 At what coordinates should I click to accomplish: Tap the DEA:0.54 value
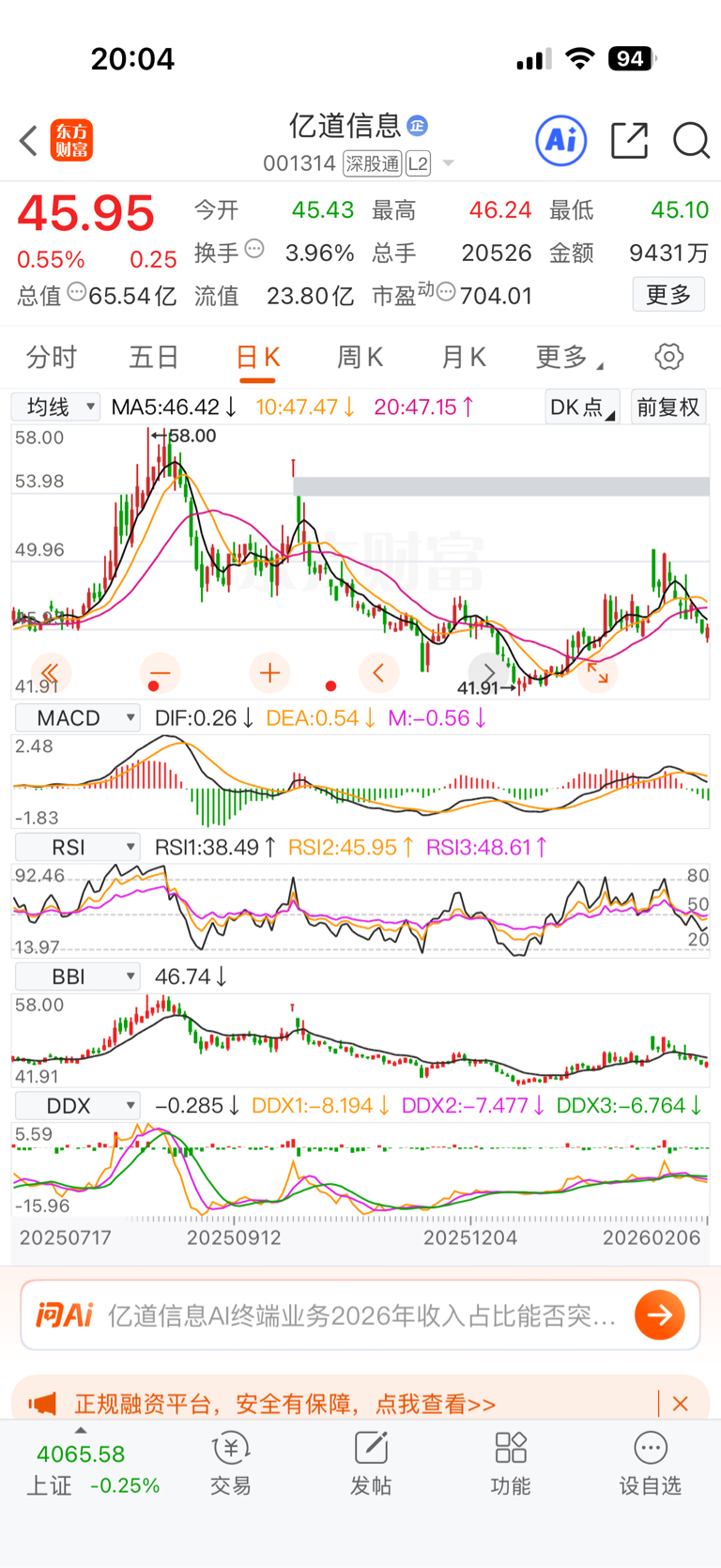pyautogui.click(x=321, y=718)
